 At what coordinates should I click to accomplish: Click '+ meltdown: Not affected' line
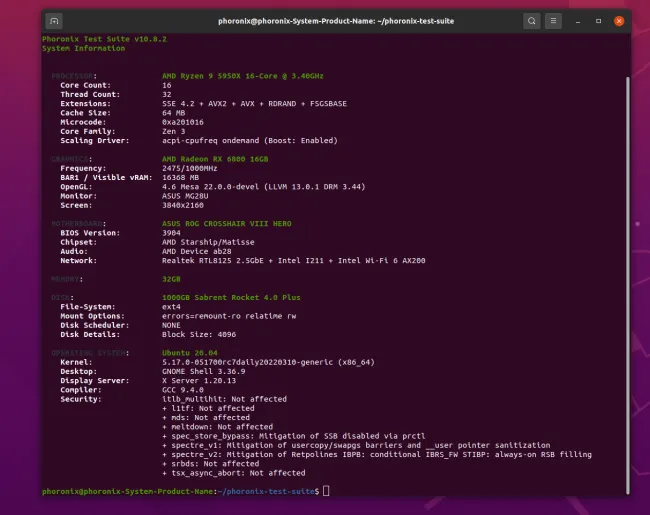coord(217,427)
